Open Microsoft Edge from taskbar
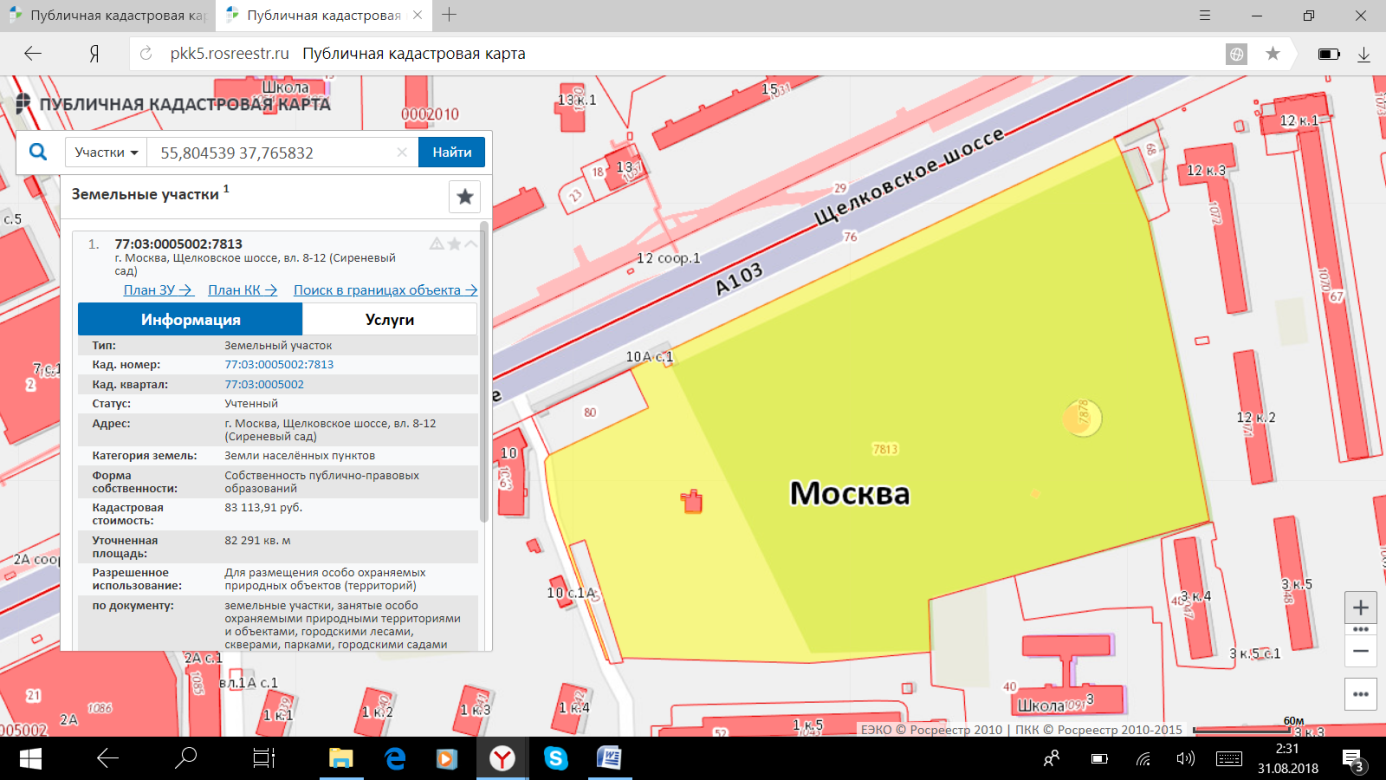Screen dimensions: 1386x780 coord(395,759)
